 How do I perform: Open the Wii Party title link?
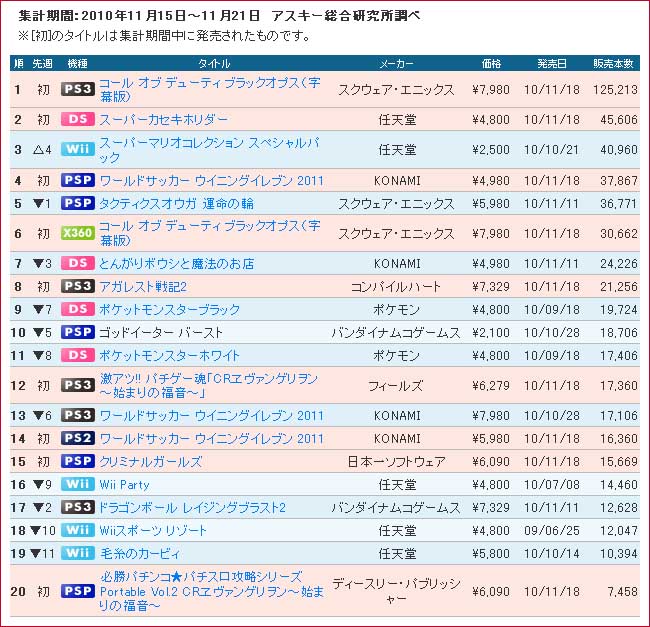pyautogui.click(x=124, y=484)
